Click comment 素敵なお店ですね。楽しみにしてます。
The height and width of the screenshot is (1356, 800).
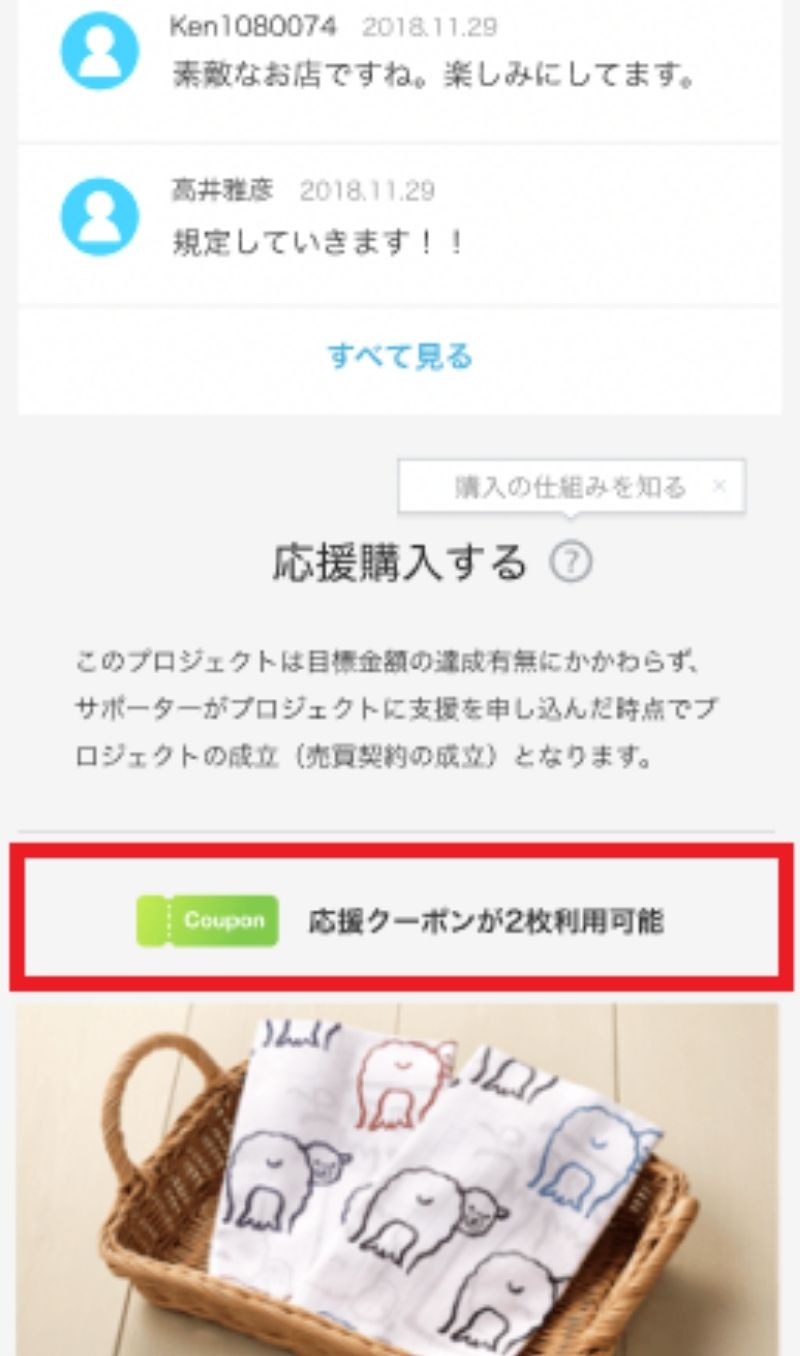(x=434, y=76)
